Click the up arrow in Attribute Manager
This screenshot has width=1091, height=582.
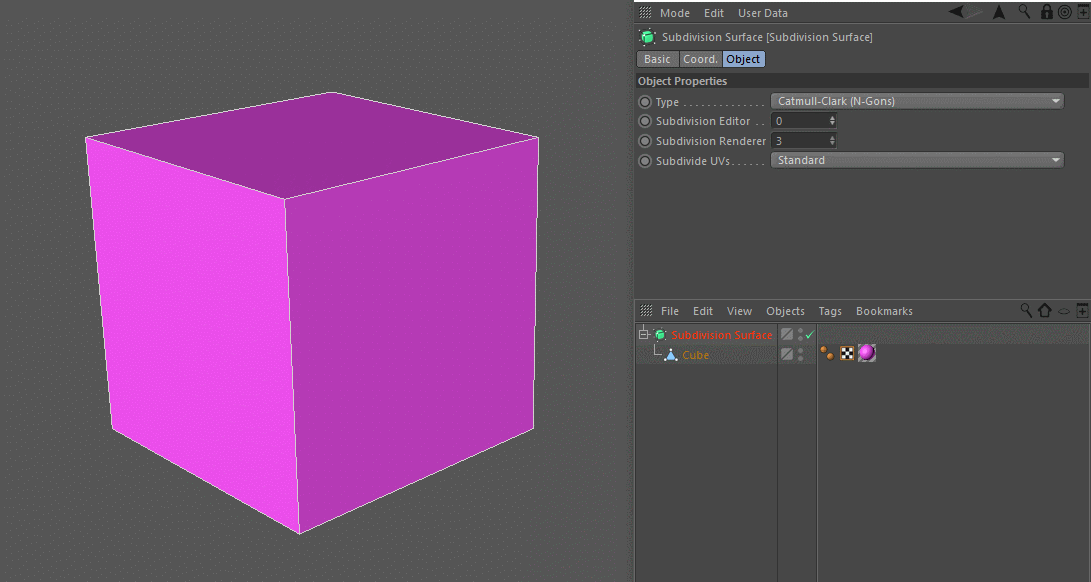click(998, 12)
